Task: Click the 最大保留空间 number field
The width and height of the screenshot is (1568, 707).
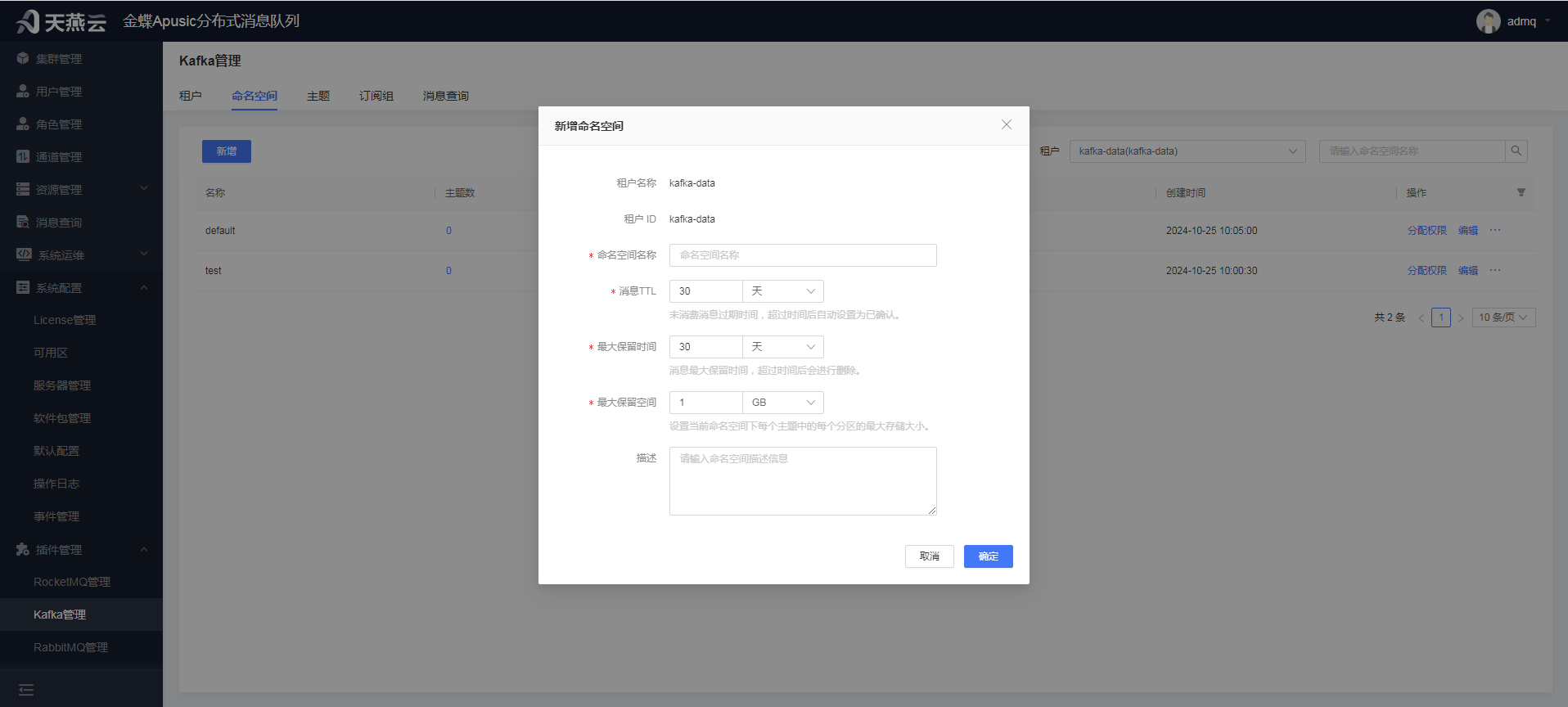Action: tap(705, 403)
